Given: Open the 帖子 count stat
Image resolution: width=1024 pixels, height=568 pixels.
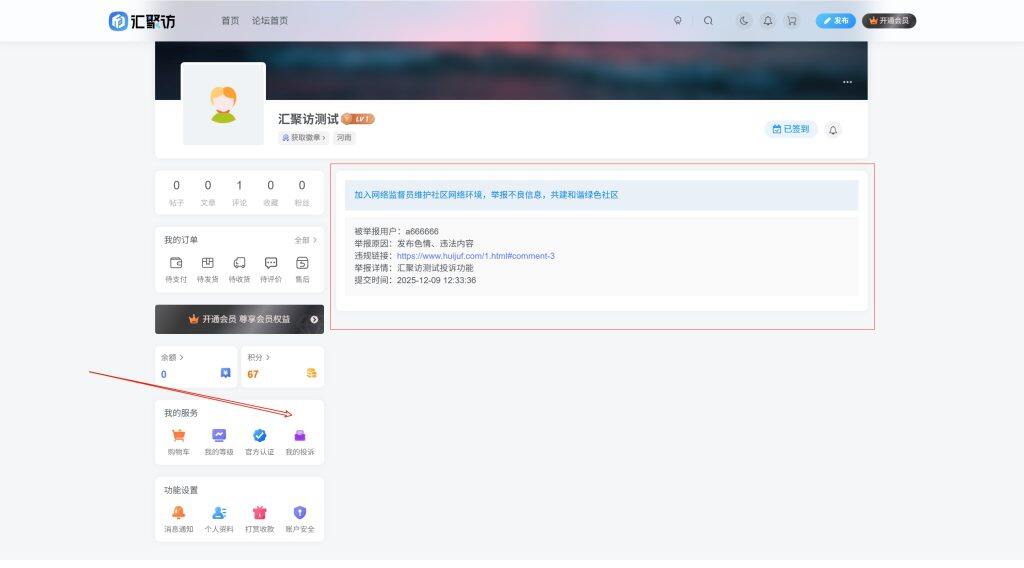Looking at the screenshot, I should pyautogui.click(x=176, y=193).
